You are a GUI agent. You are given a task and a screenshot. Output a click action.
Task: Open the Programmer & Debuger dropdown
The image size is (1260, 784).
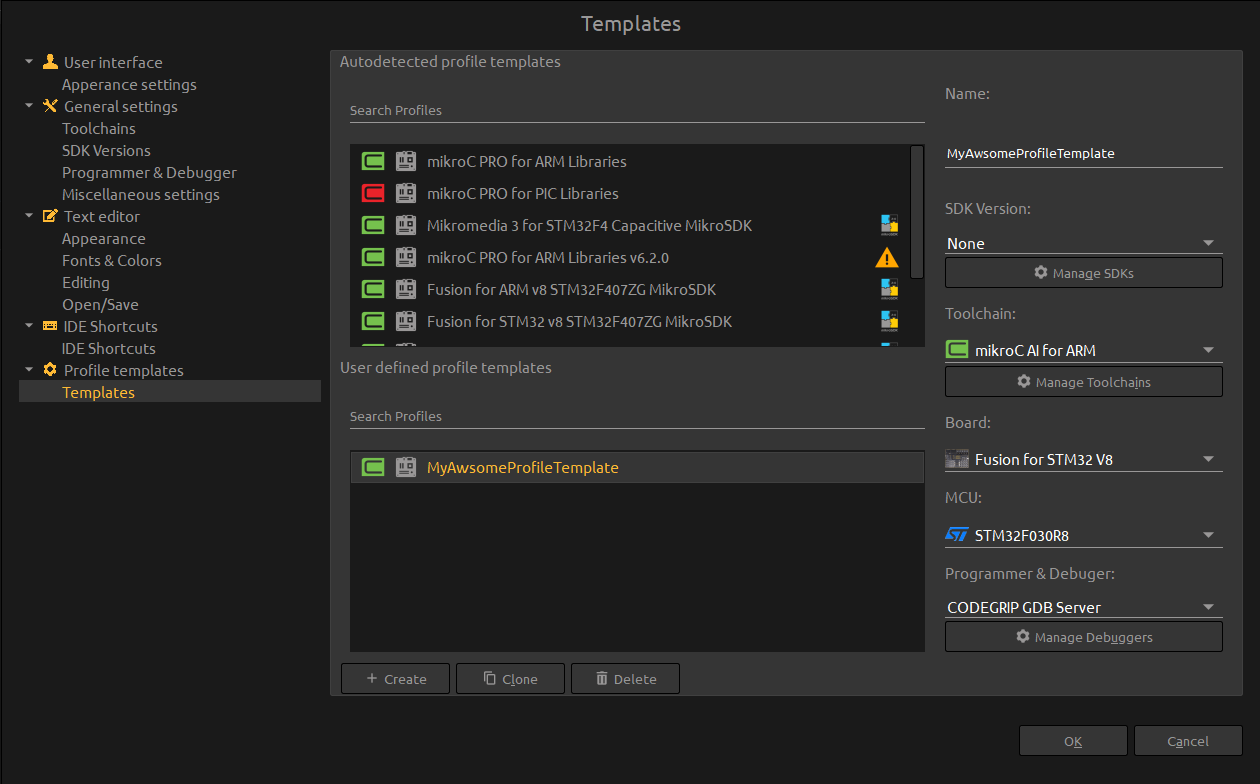1084,607
